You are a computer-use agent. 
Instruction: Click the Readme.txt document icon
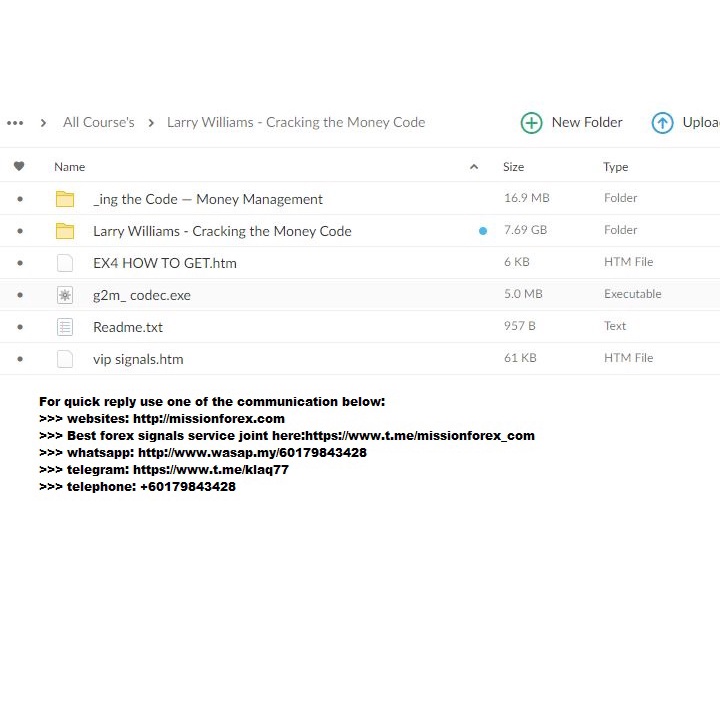65,327
